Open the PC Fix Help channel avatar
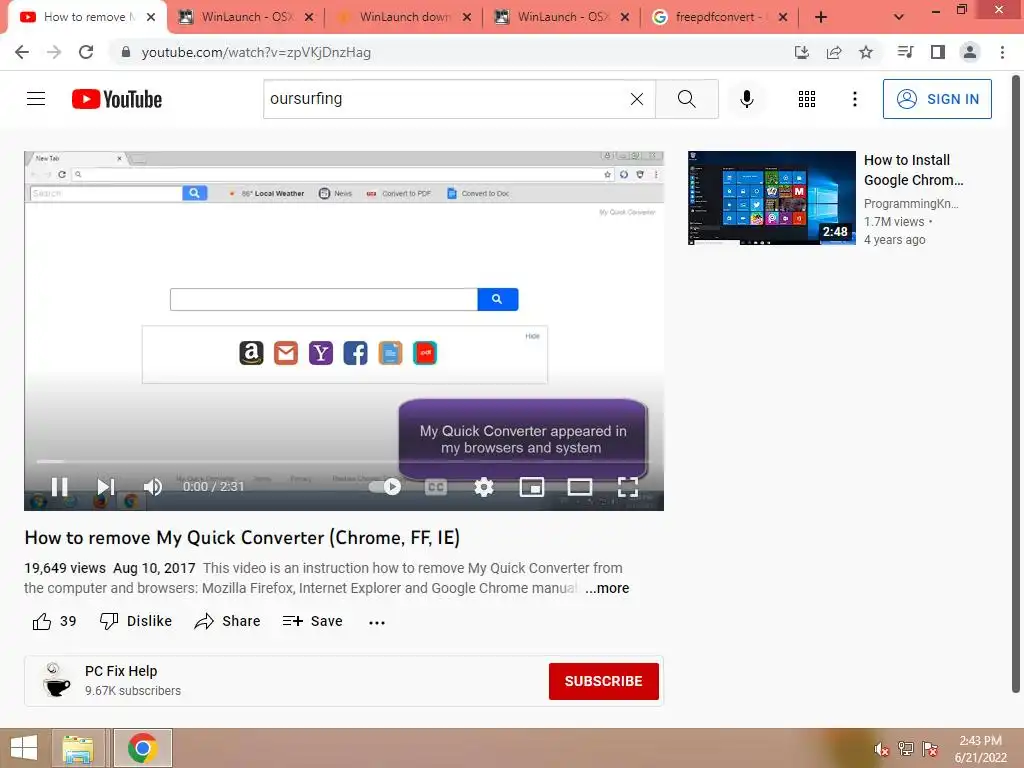The width and height of the screenshot is (1024, 768). [56, 680]
